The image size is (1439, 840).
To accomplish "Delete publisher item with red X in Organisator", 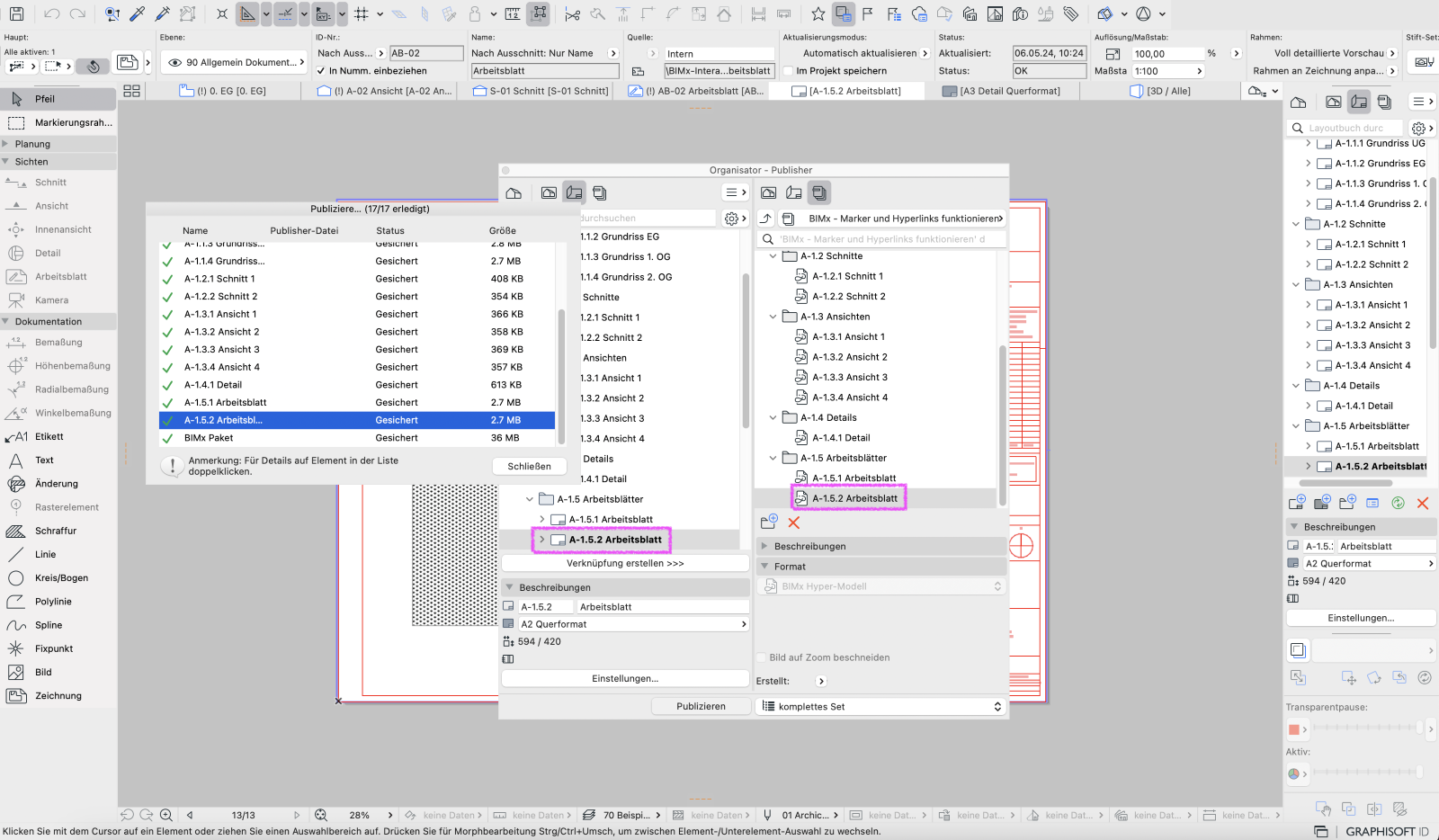I will click(793, 523).
